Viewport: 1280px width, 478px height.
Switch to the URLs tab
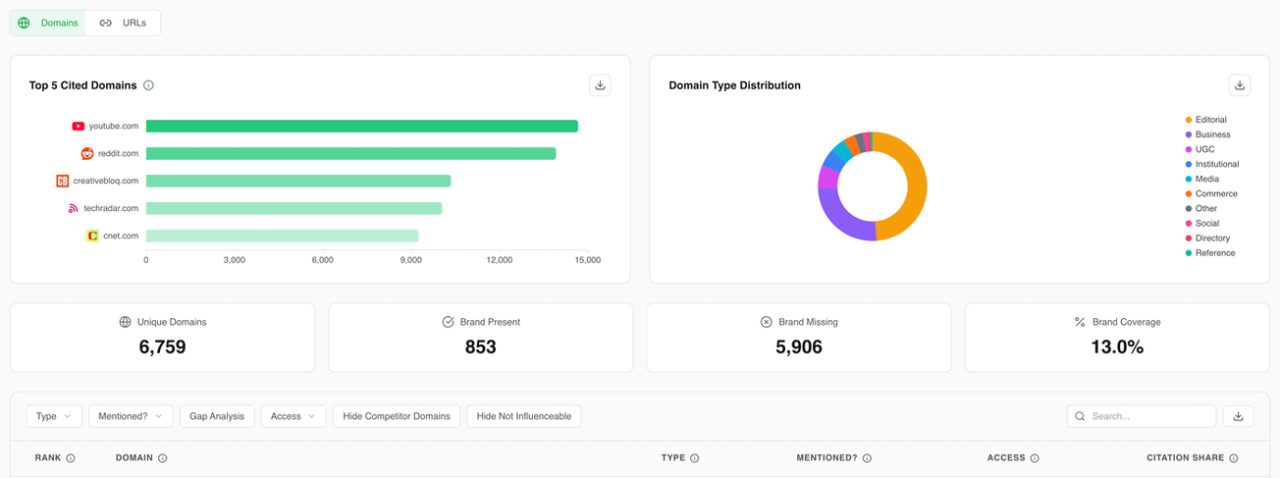(123, 23)
